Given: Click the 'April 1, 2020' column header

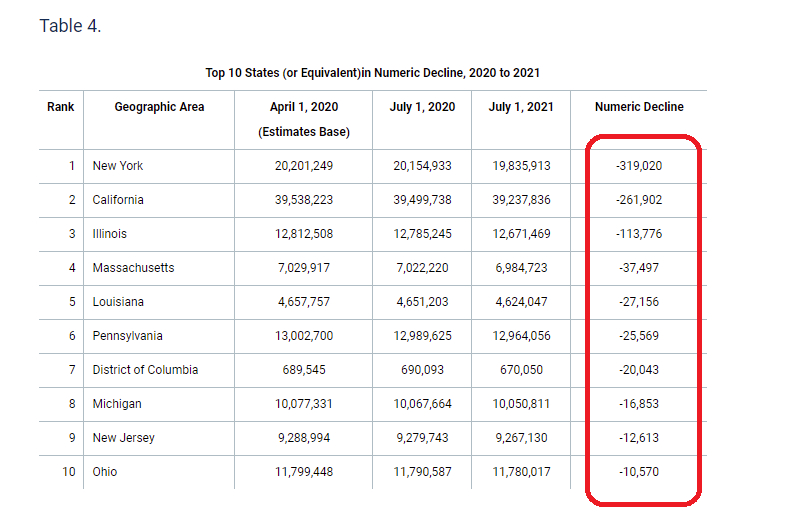Looking at the screenshot, I should [x=304, y=107].
